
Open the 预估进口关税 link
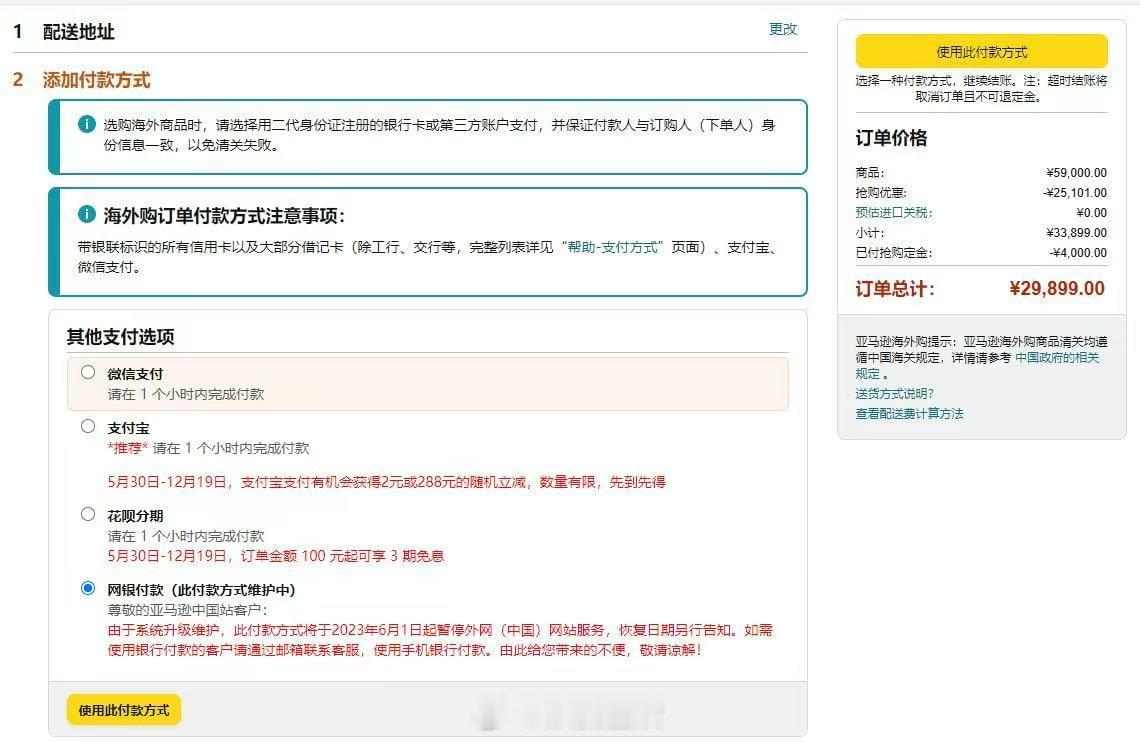[894, 212]
